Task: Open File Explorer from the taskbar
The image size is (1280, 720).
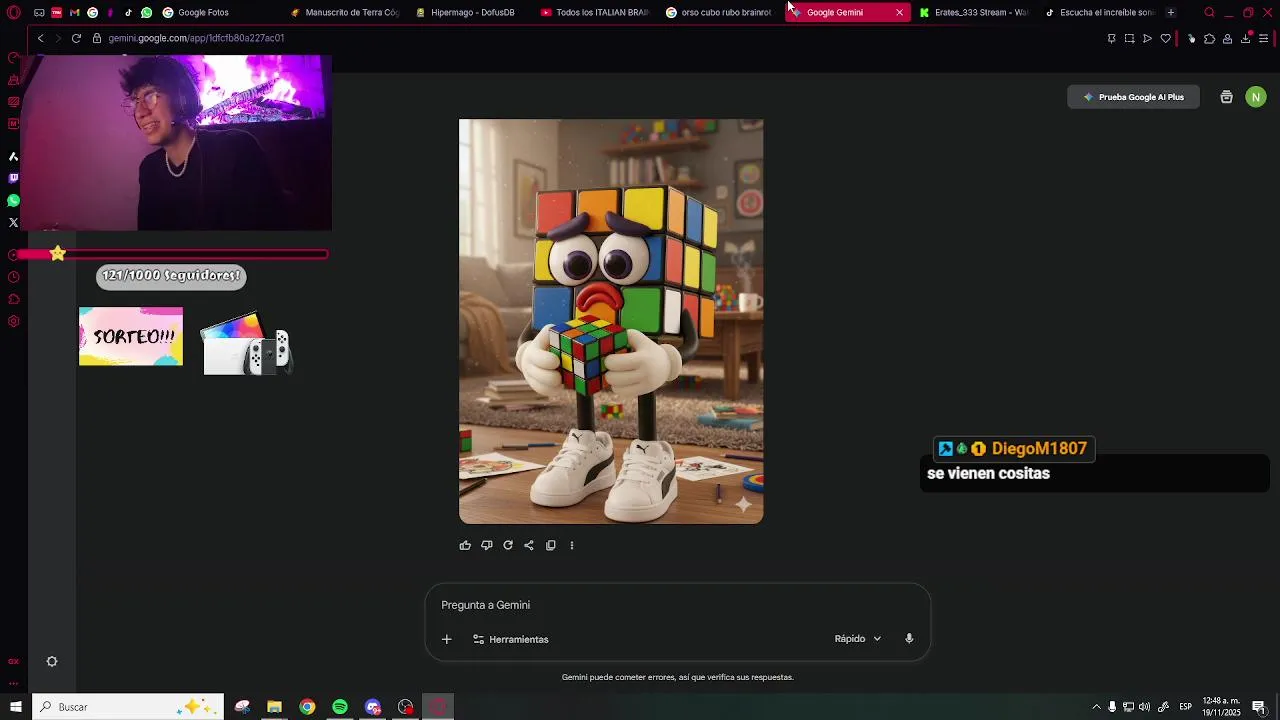Action: coord(274,707)
